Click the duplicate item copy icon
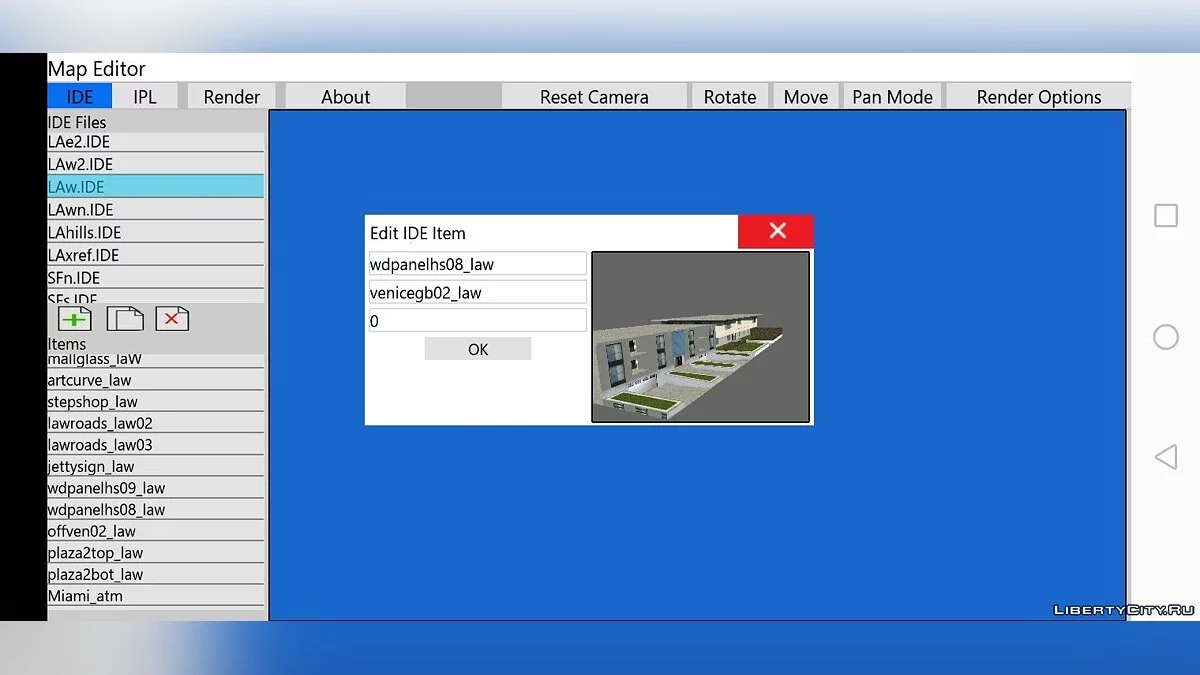1200x675 pixels. [x=124, y=319]
